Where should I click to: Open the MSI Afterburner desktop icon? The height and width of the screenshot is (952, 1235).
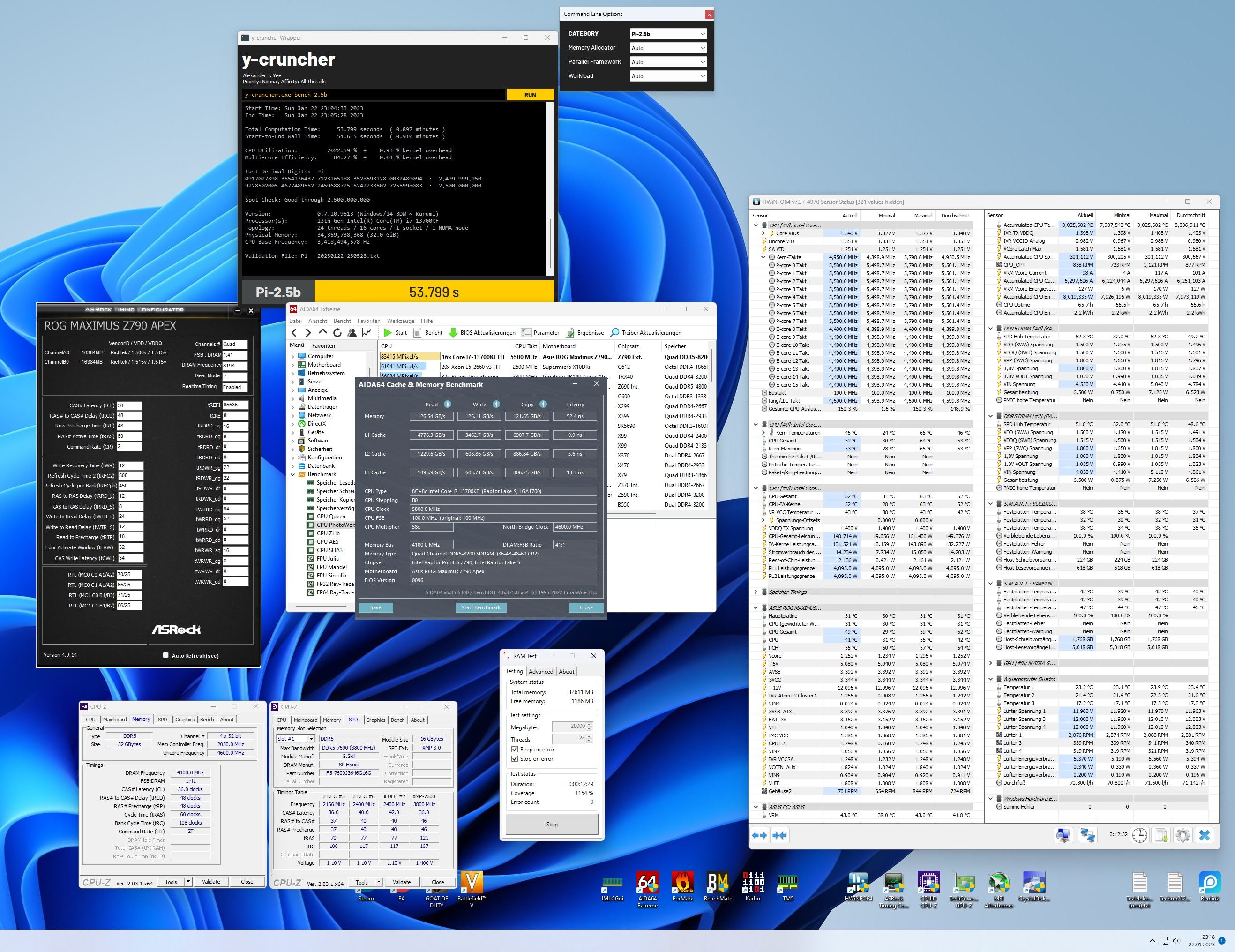(x=999, y=883)
